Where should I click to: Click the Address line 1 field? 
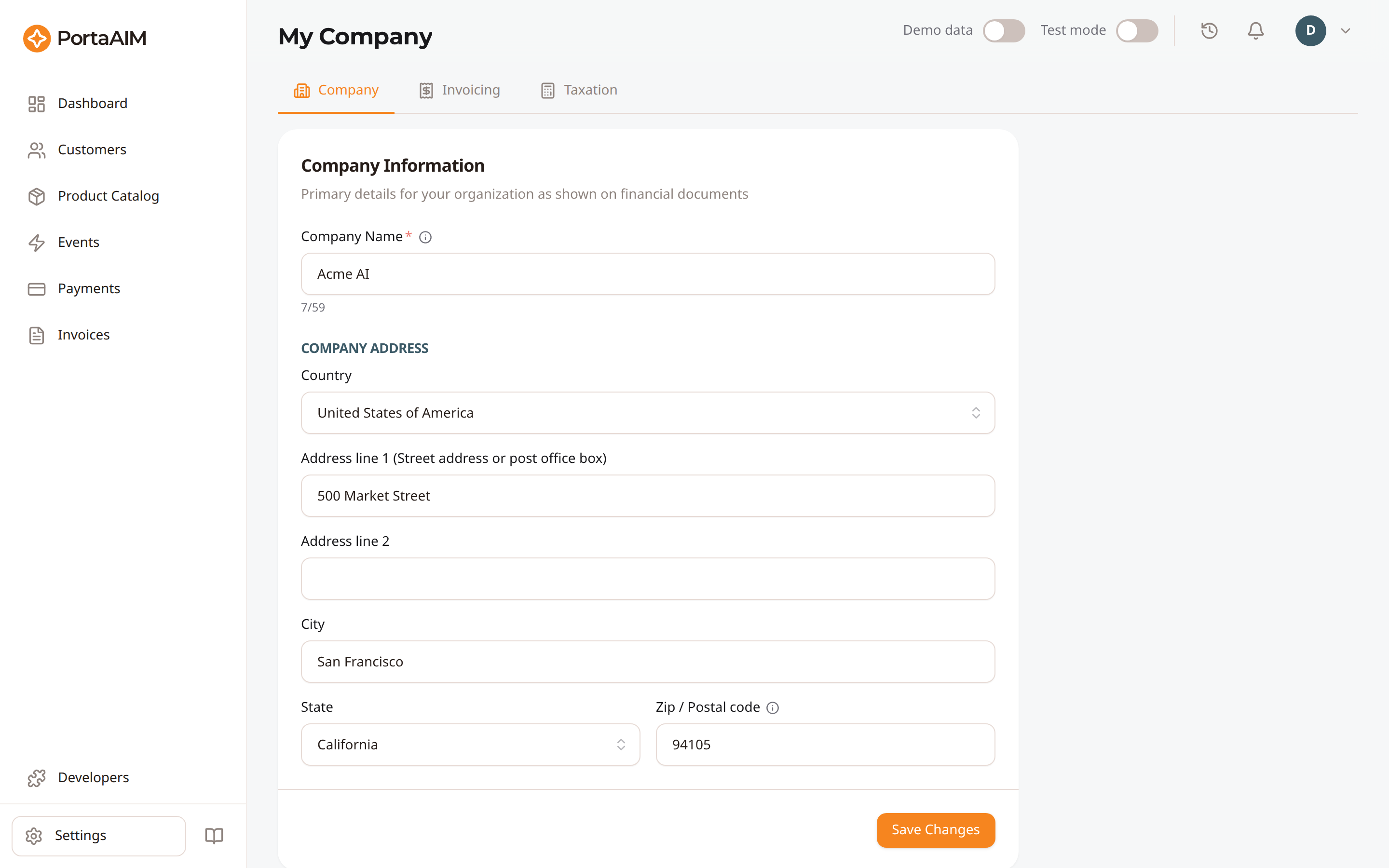pyautogui.click(x=648, y=496)
